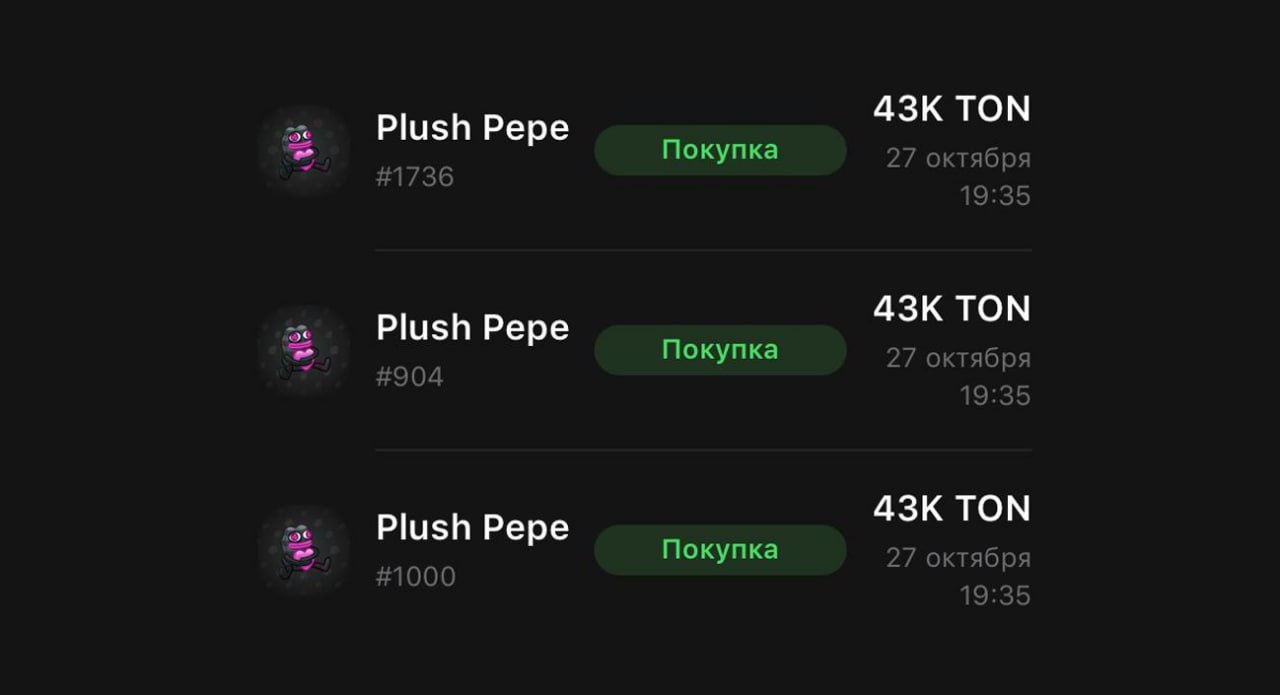This screenshot has height=695, width=1280.
Task: Click the 27 октября date on #1736 row
Action: [958, 158]
